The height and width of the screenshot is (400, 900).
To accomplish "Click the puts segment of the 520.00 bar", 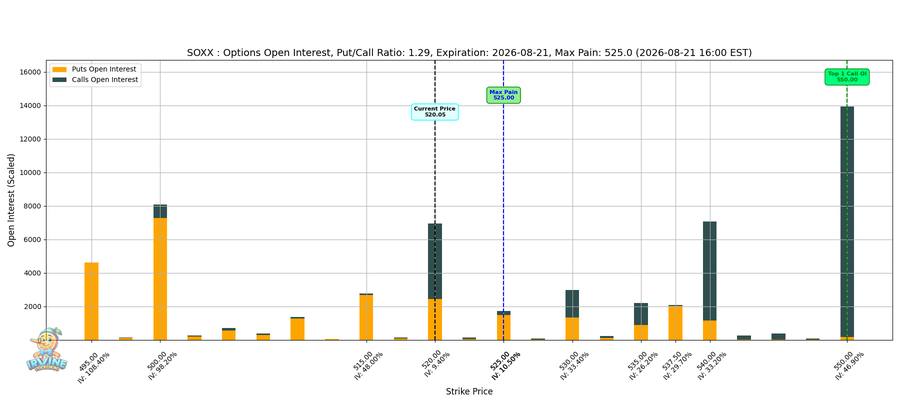I will (x=435, y=320).
